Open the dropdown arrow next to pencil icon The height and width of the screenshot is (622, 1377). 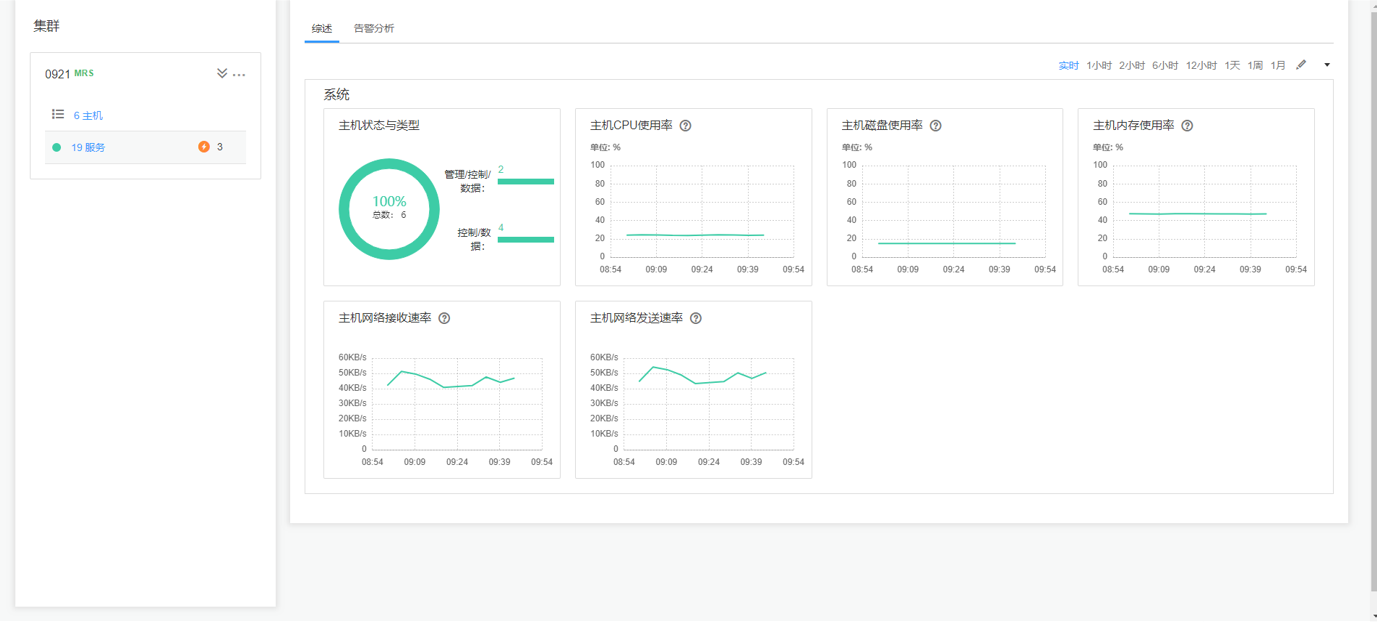click(x=1327, y=64)
